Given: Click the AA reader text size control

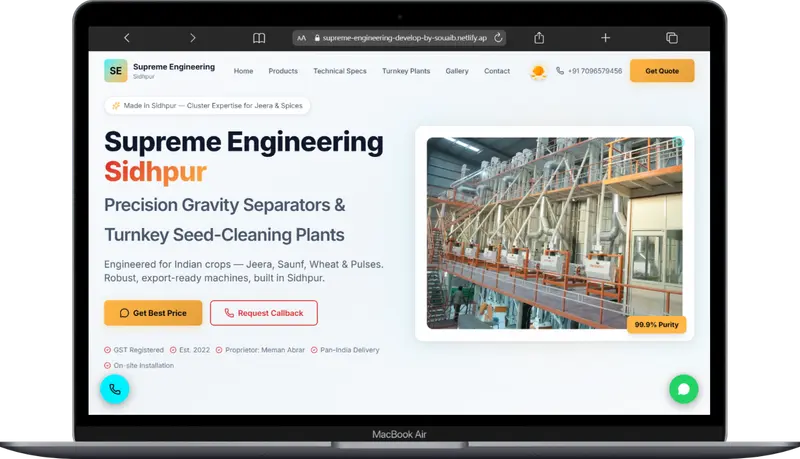Looking at the screenshot, I should 302,38.
